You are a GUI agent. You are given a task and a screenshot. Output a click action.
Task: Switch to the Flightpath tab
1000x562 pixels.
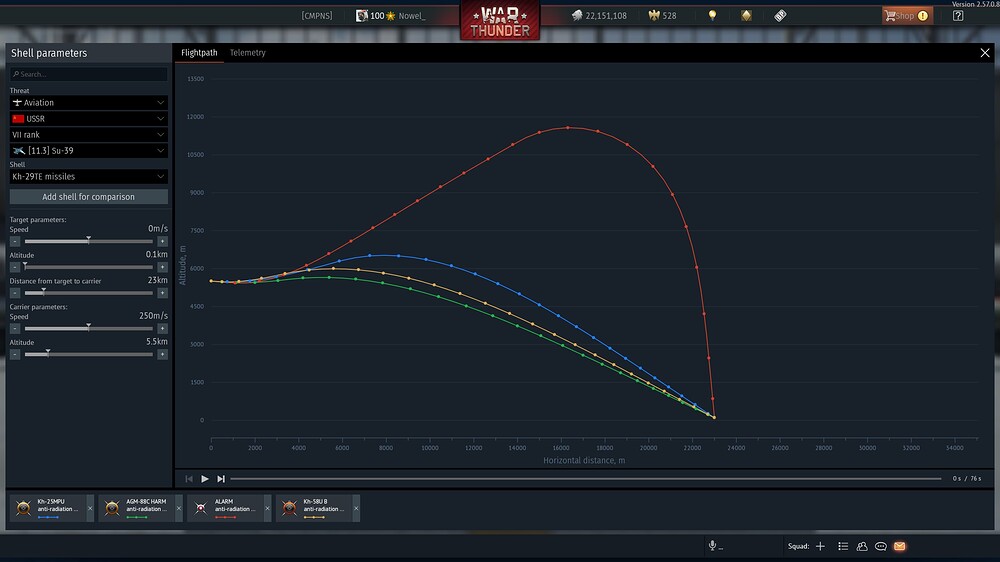point(199,53)
